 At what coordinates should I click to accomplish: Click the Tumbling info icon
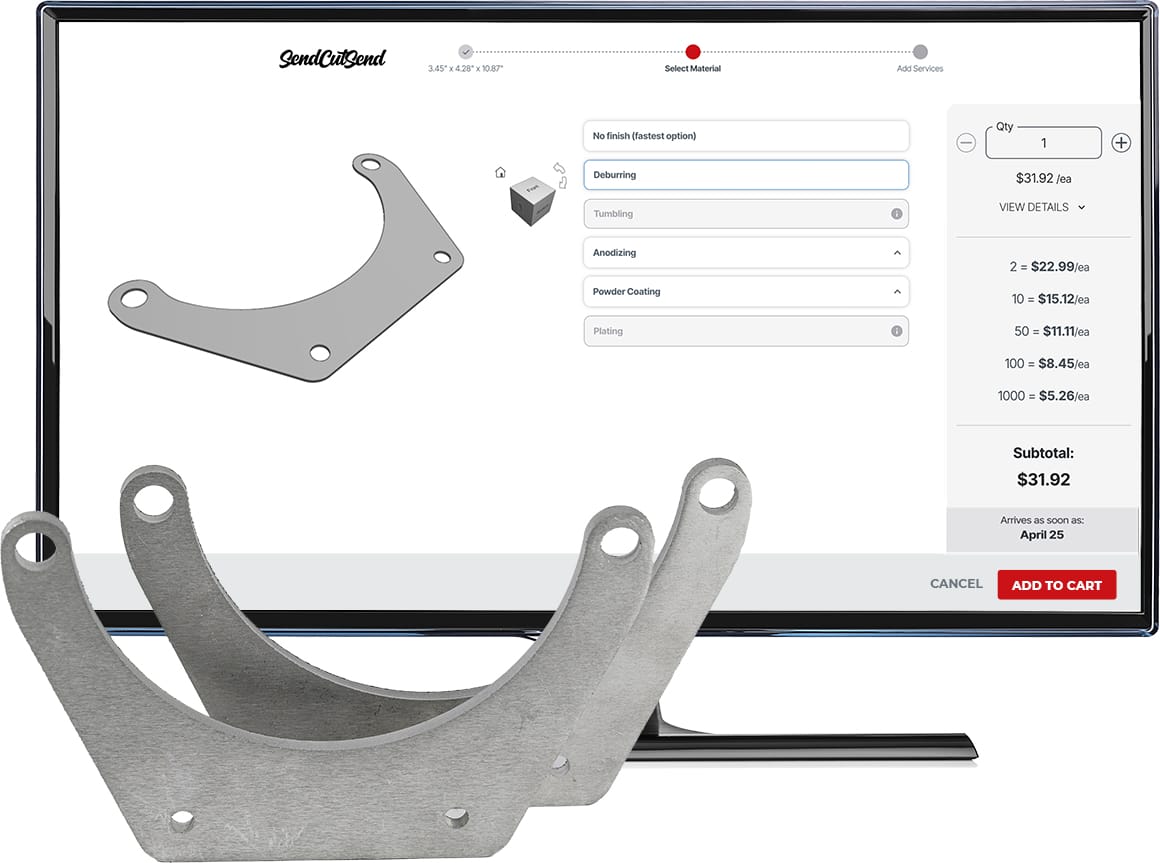tap(898, 213)
